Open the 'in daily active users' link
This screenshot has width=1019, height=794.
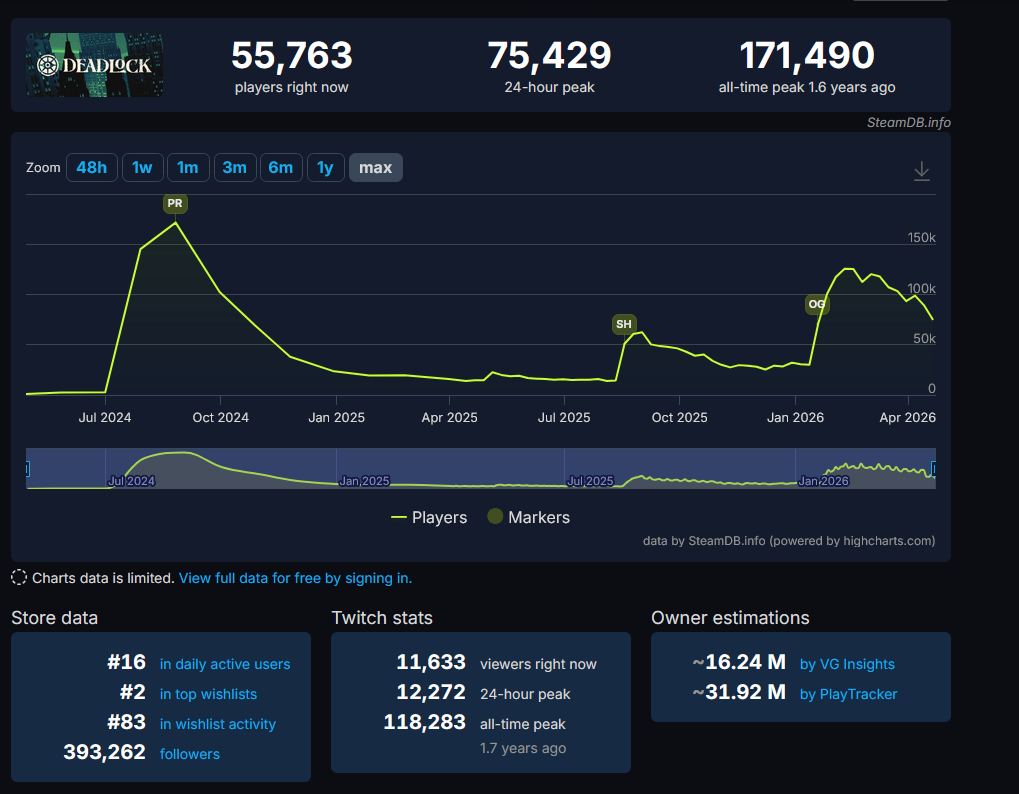point(225,664)
